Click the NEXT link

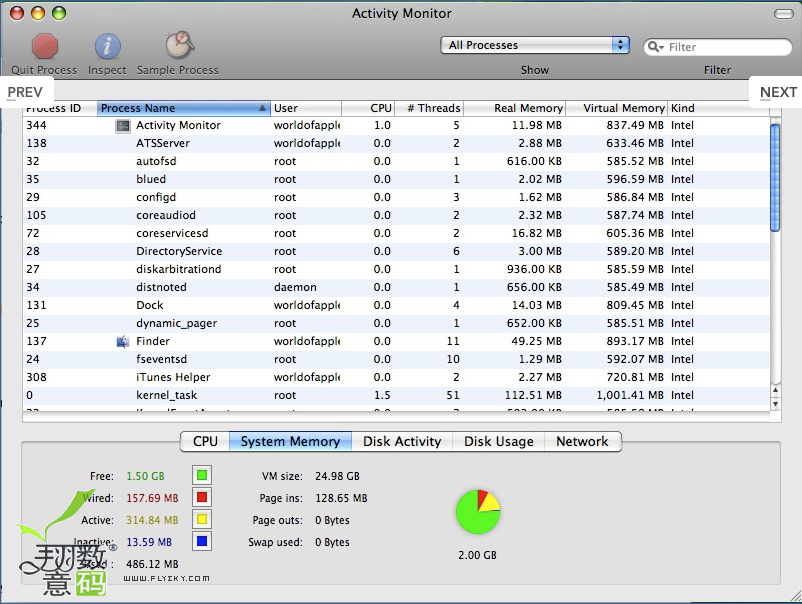click(778, 92)
